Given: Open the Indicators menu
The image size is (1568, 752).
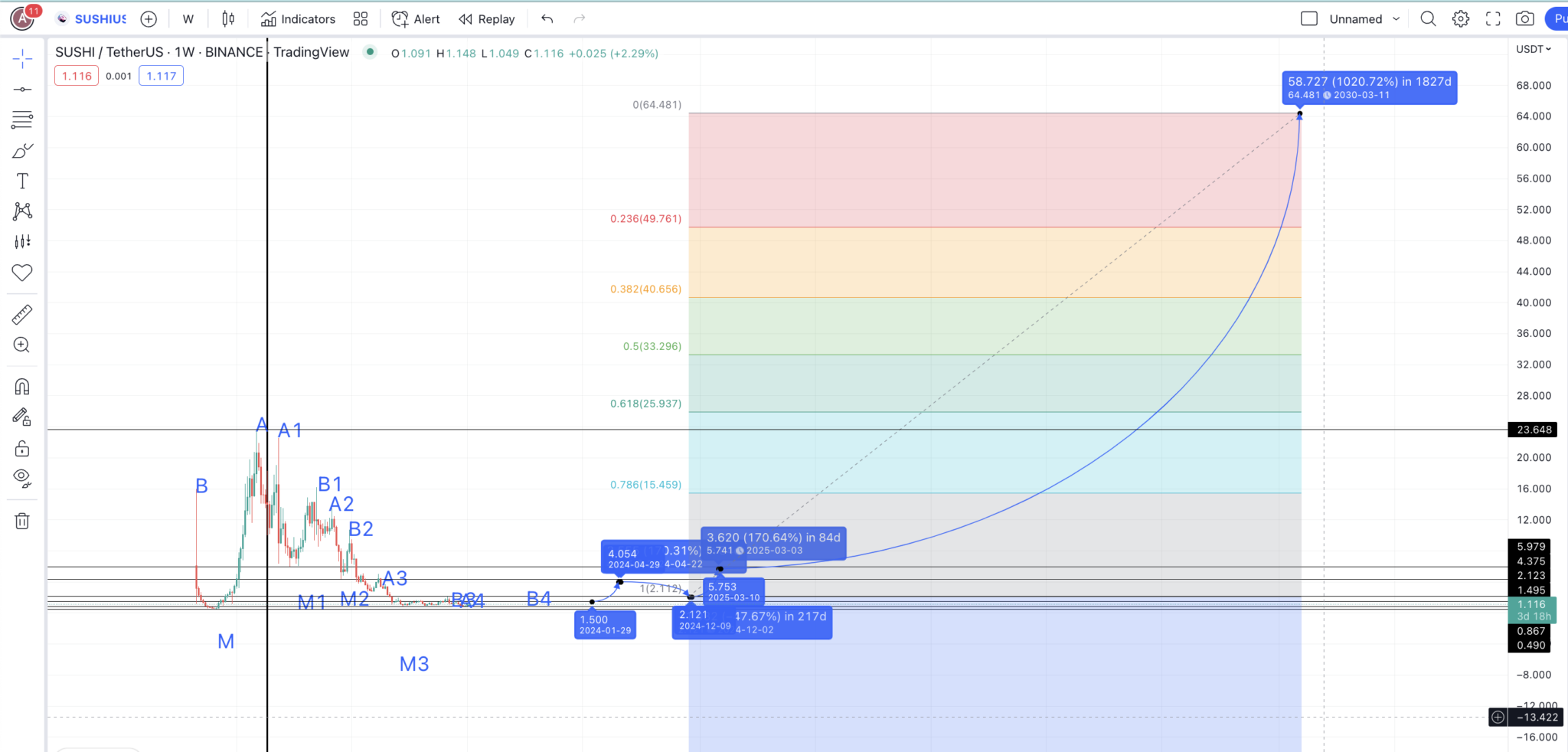Looking at the screenshot, I should 299,19.
